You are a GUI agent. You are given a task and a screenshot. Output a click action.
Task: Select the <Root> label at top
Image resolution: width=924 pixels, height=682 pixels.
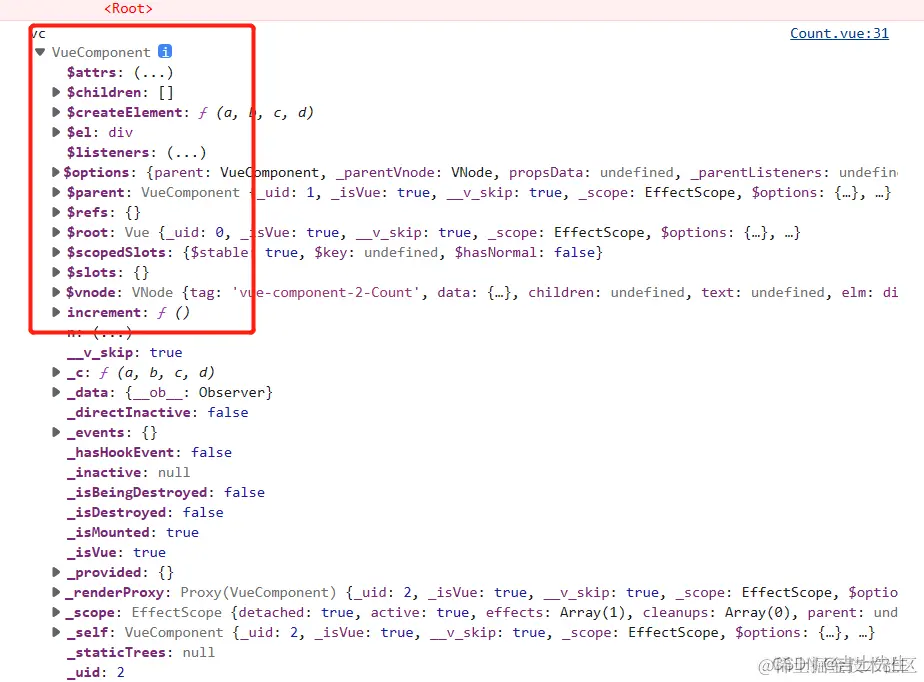point(128,9)
